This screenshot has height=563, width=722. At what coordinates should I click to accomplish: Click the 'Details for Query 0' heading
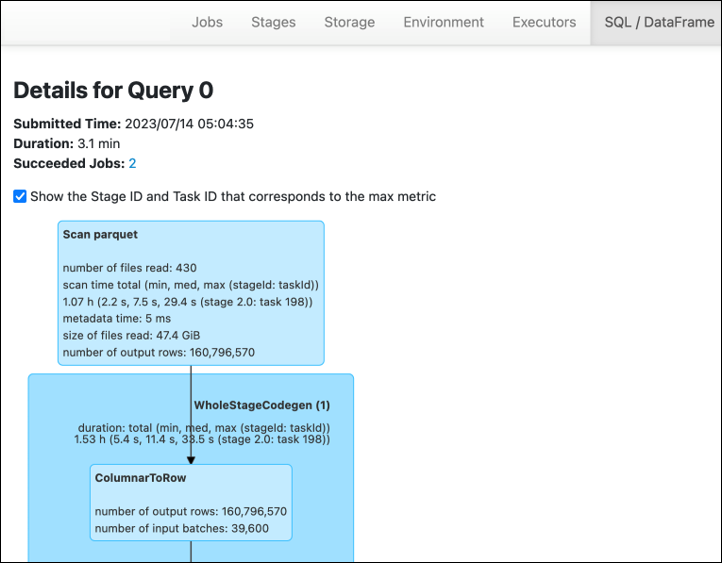(x=113, y=90)
